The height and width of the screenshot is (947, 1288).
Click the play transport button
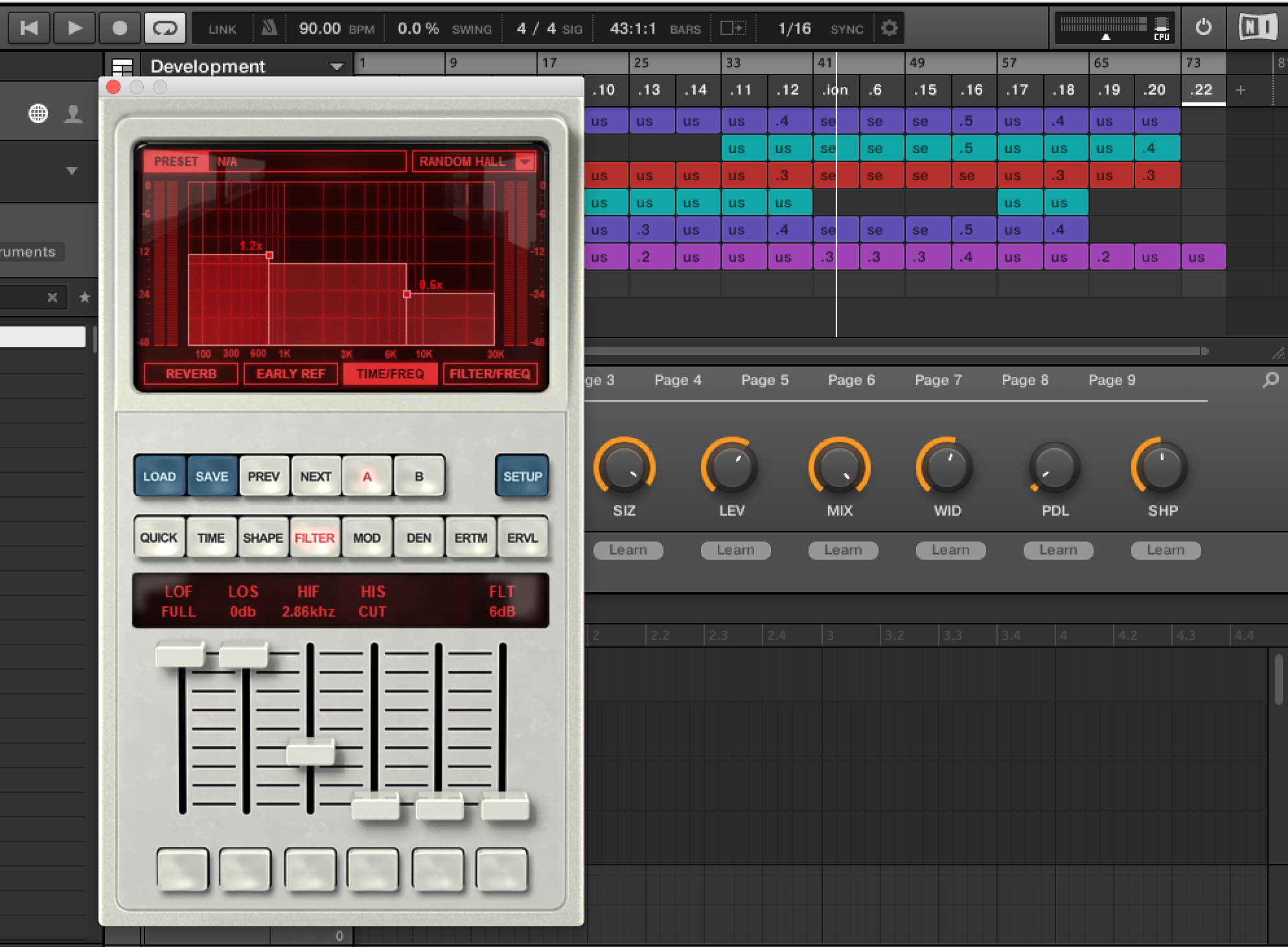click(75, 28)
